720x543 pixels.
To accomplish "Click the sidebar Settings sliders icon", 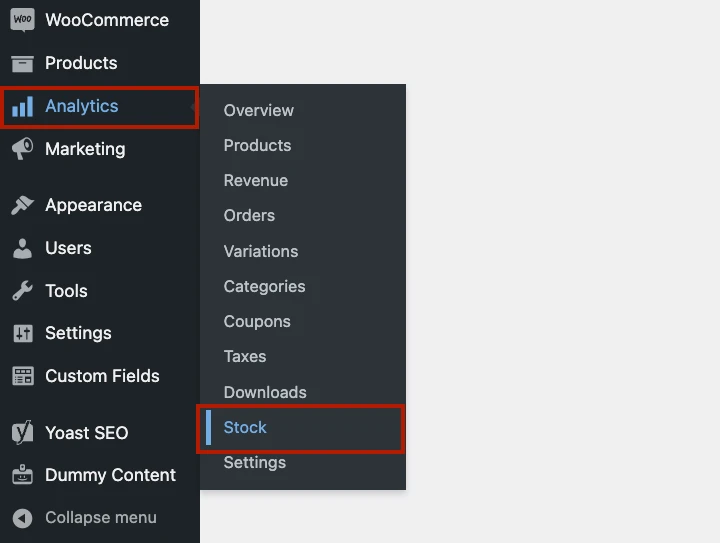I will tap(22, 333).
